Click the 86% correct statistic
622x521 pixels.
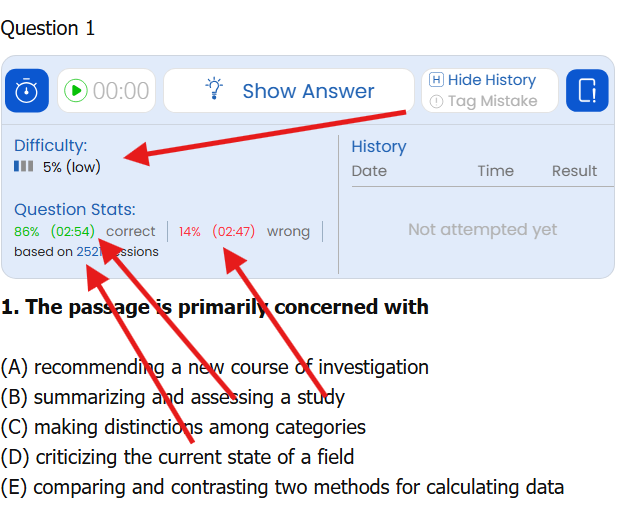[27, 231]
